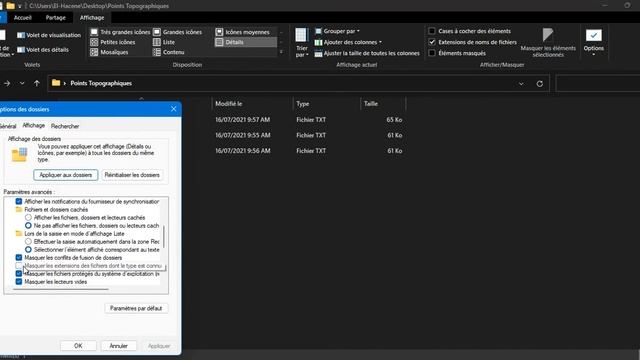Toggle Extensions de noms de fichiers checkbox
The height and width of the screenshot is (360, 640).
click(432, 42)
